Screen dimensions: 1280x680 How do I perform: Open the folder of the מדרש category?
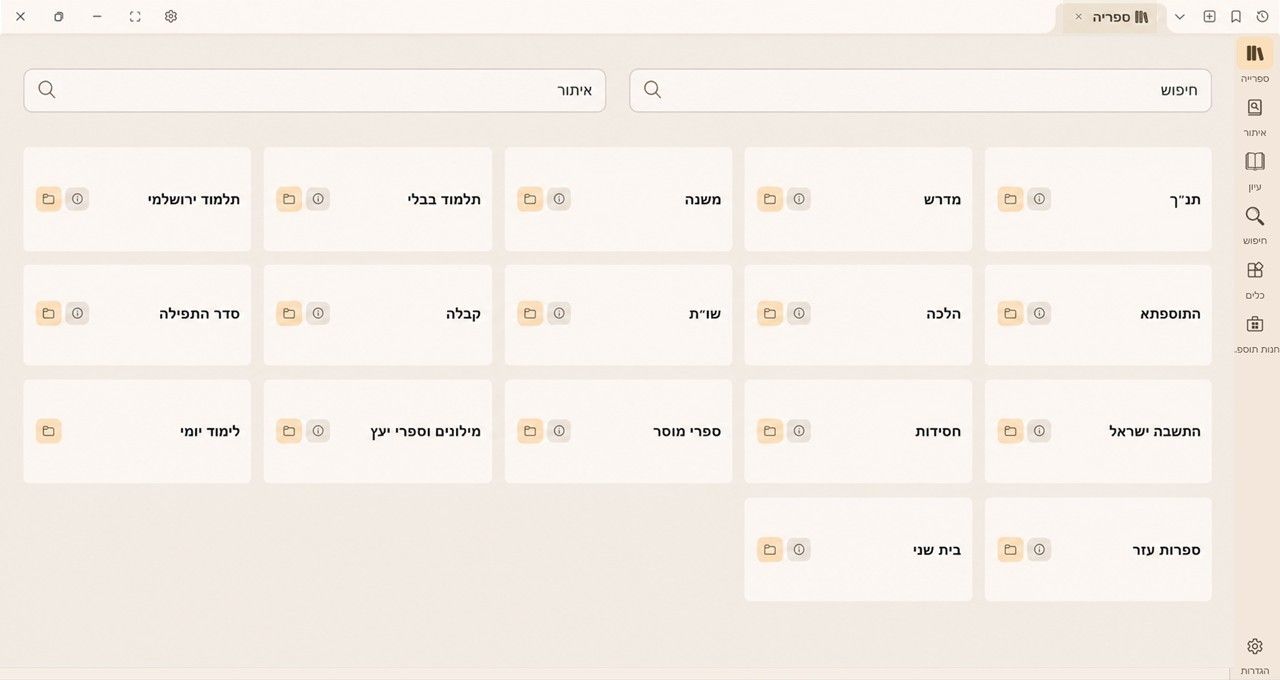[x=770, y=199]
